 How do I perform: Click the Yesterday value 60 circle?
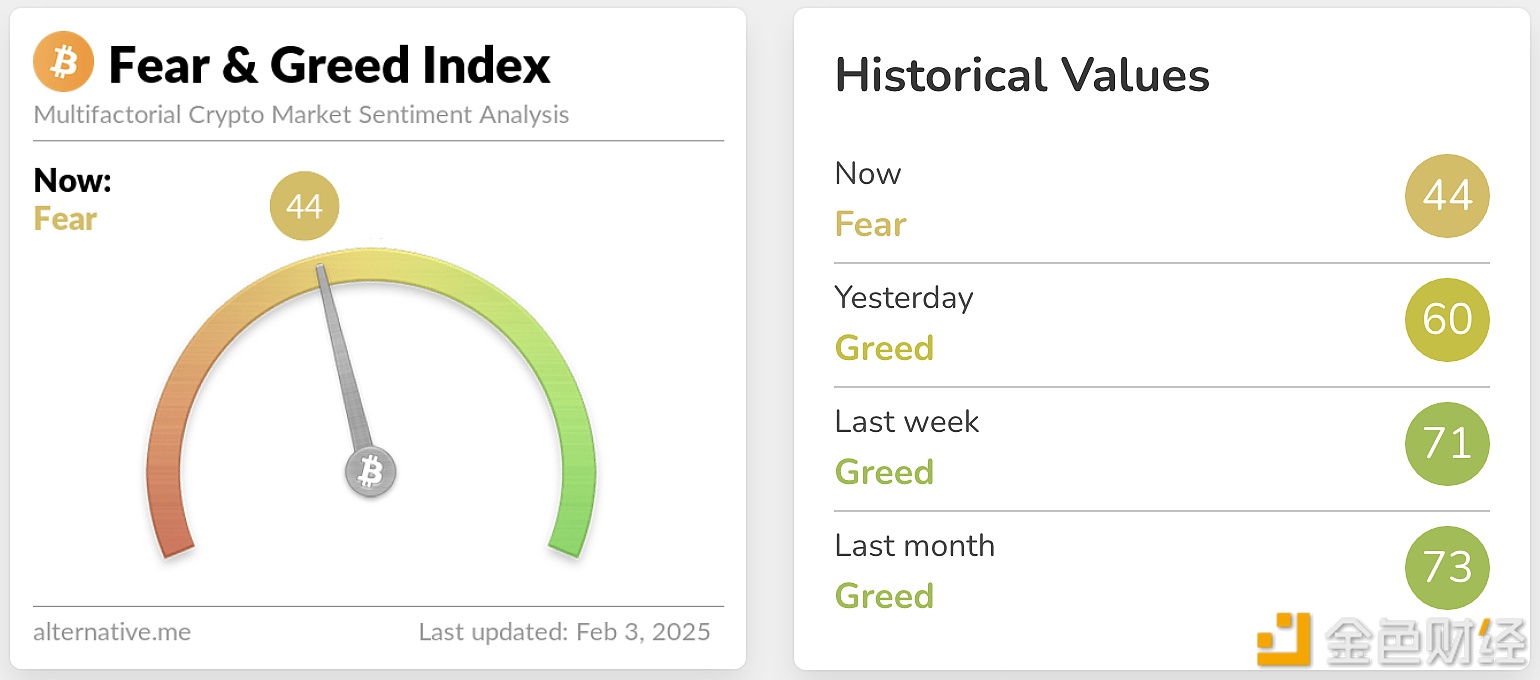tap(1447, 320)
